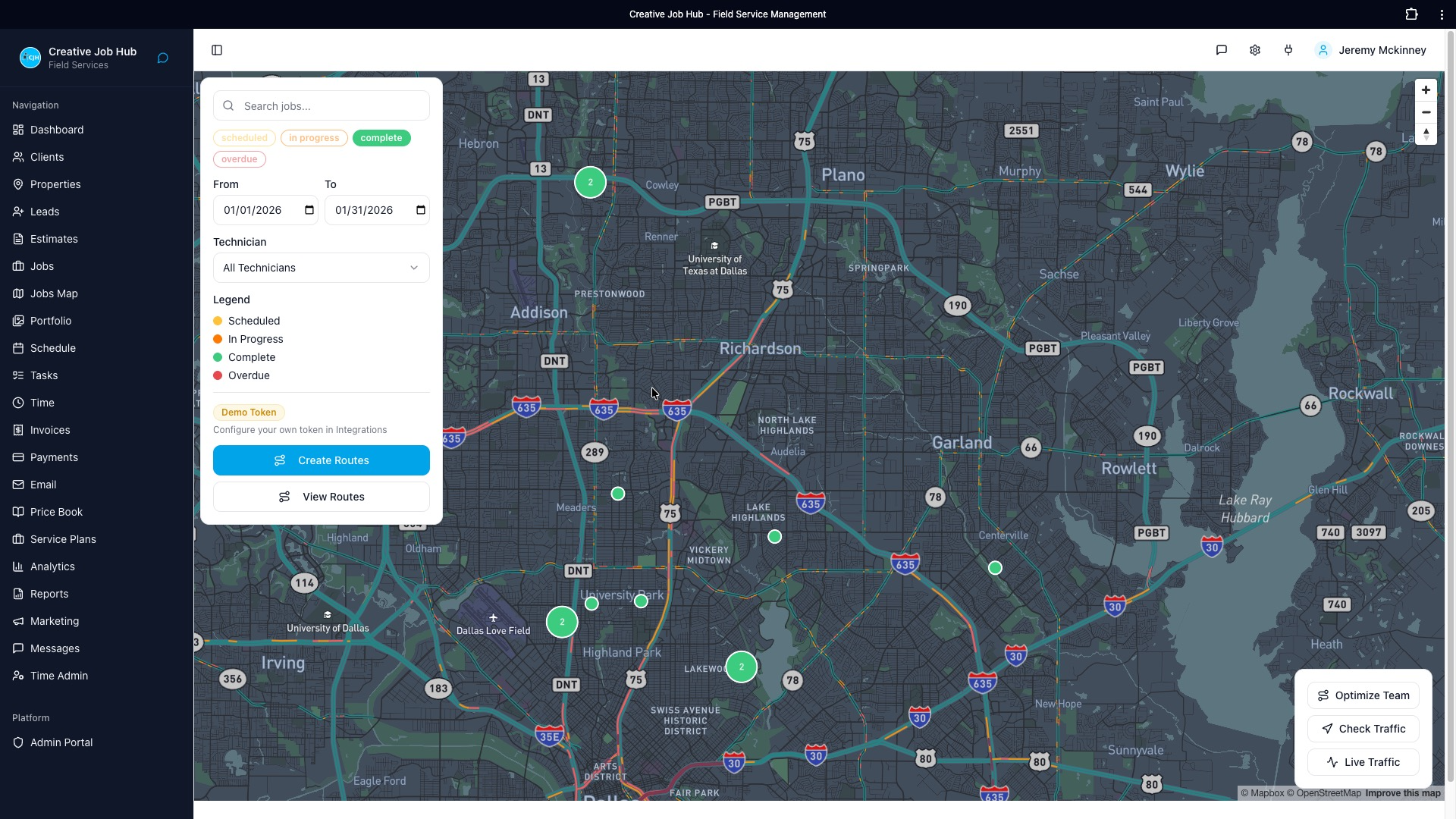This screenshot has height=819, width=1456.
Task: Open the integrations plug icon in the header
Action: [1288, 50]
